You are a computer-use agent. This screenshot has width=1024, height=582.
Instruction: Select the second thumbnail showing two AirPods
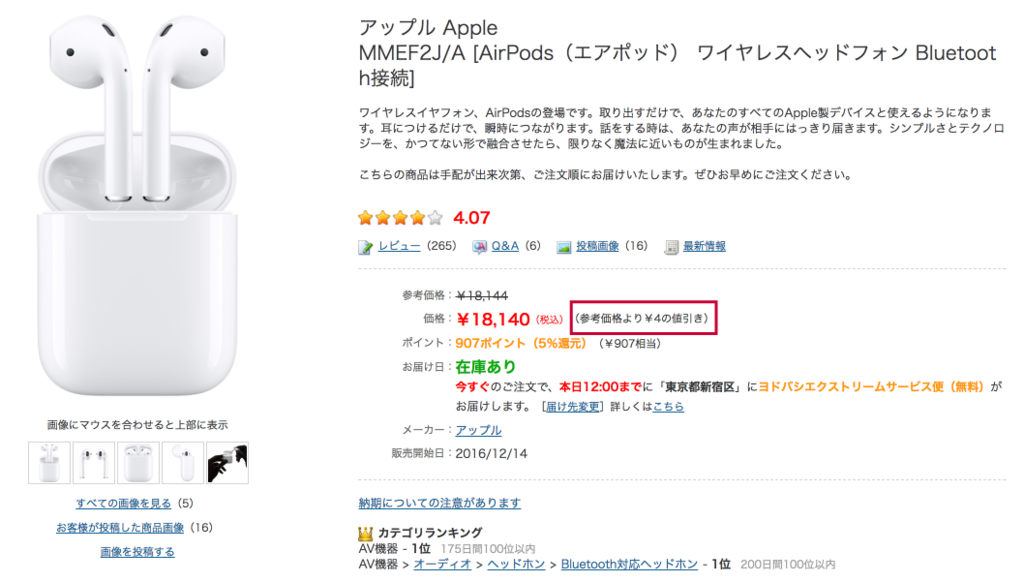point(93,463)
